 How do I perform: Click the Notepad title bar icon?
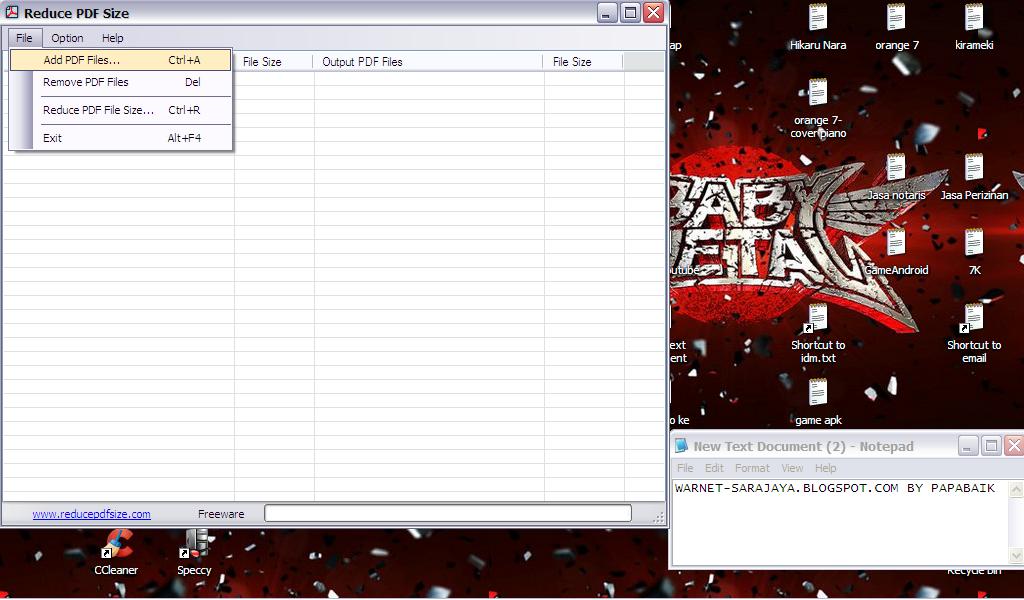pos(681,446)
